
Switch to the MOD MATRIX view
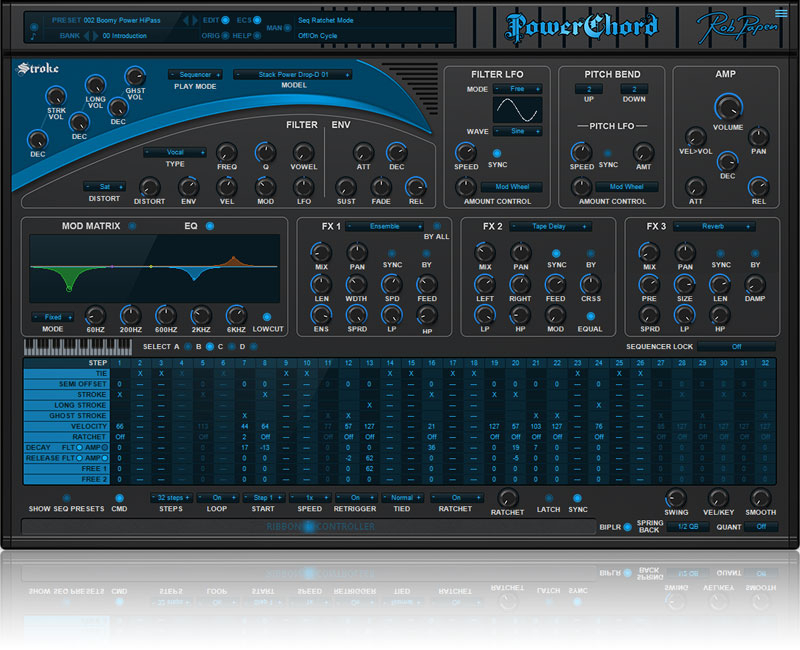point(132,226)
